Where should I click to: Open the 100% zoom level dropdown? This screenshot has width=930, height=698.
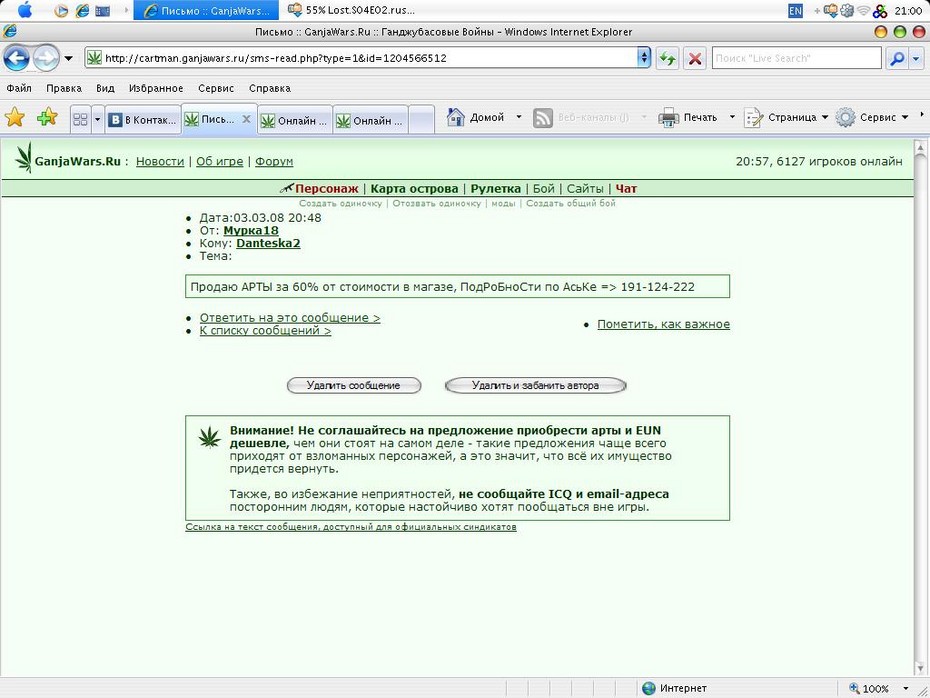click(x=905, y=689)
